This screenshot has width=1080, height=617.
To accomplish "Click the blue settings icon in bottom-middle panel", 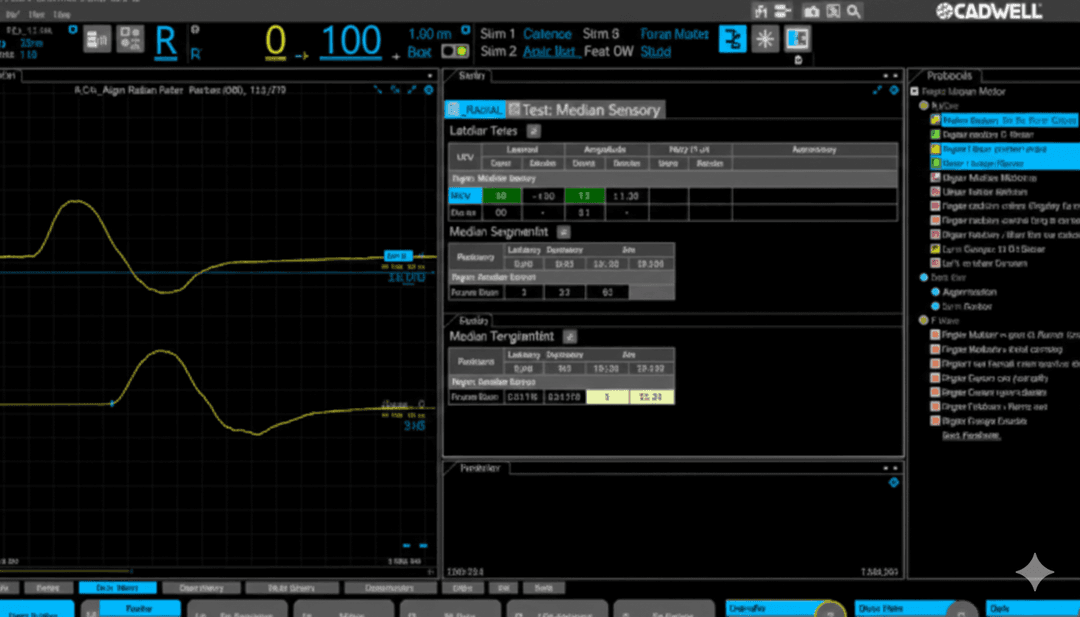I will (x=893, y=482).
